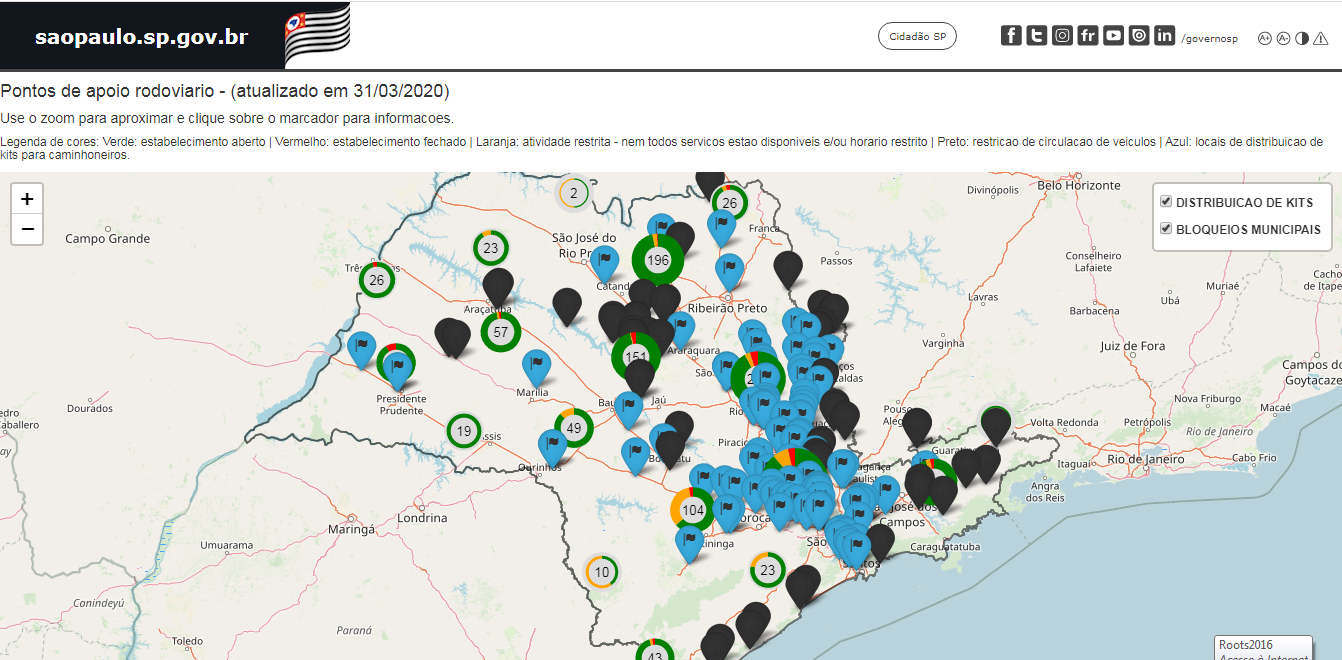The height and width of the screenshot is (660, 1342).
Task: Open the YouTube social icon
Action: tap(1113, 36)
